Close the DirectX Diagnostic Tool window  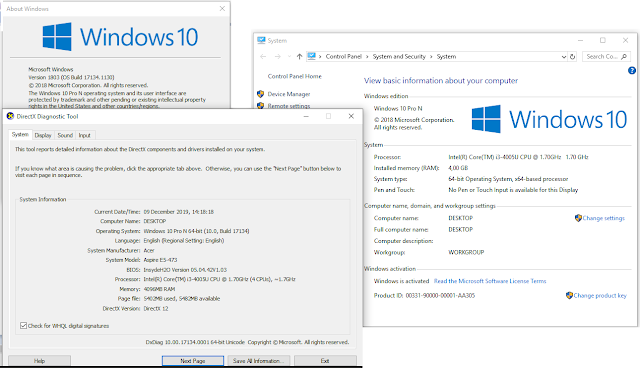351,116
